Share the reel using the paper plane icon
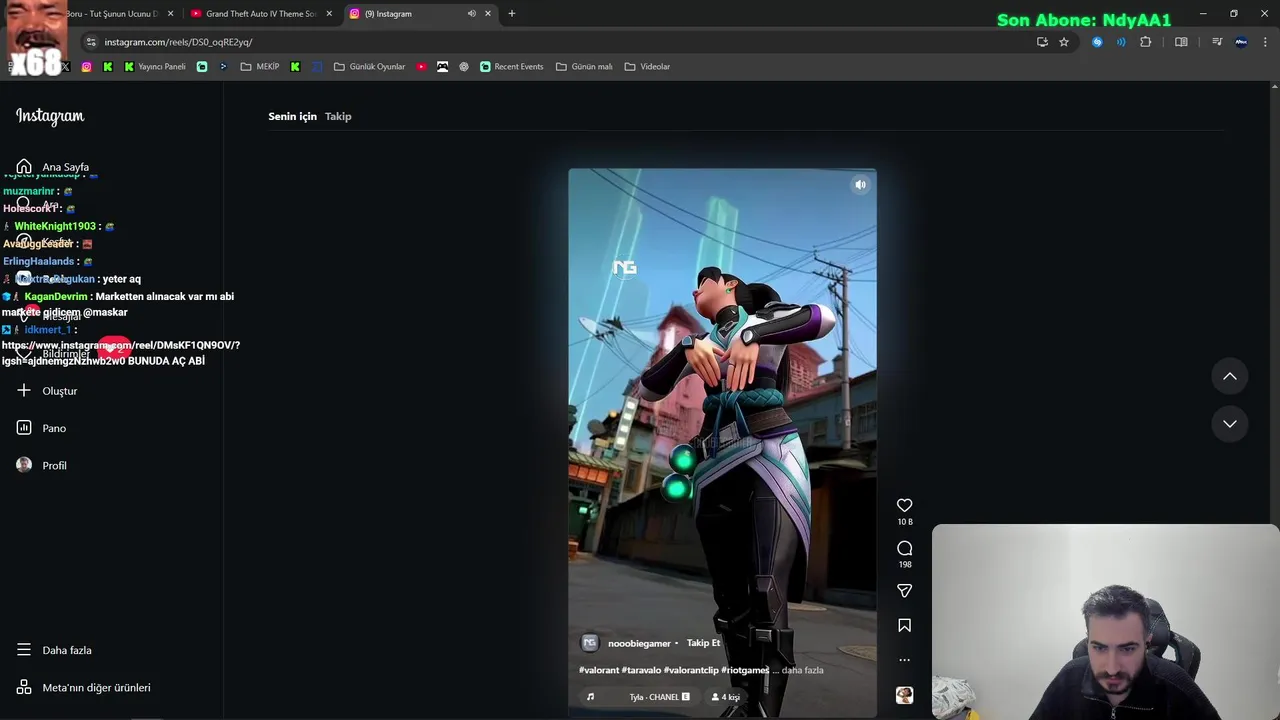Viewport: 1280px width, 720px height. point(904,591)
